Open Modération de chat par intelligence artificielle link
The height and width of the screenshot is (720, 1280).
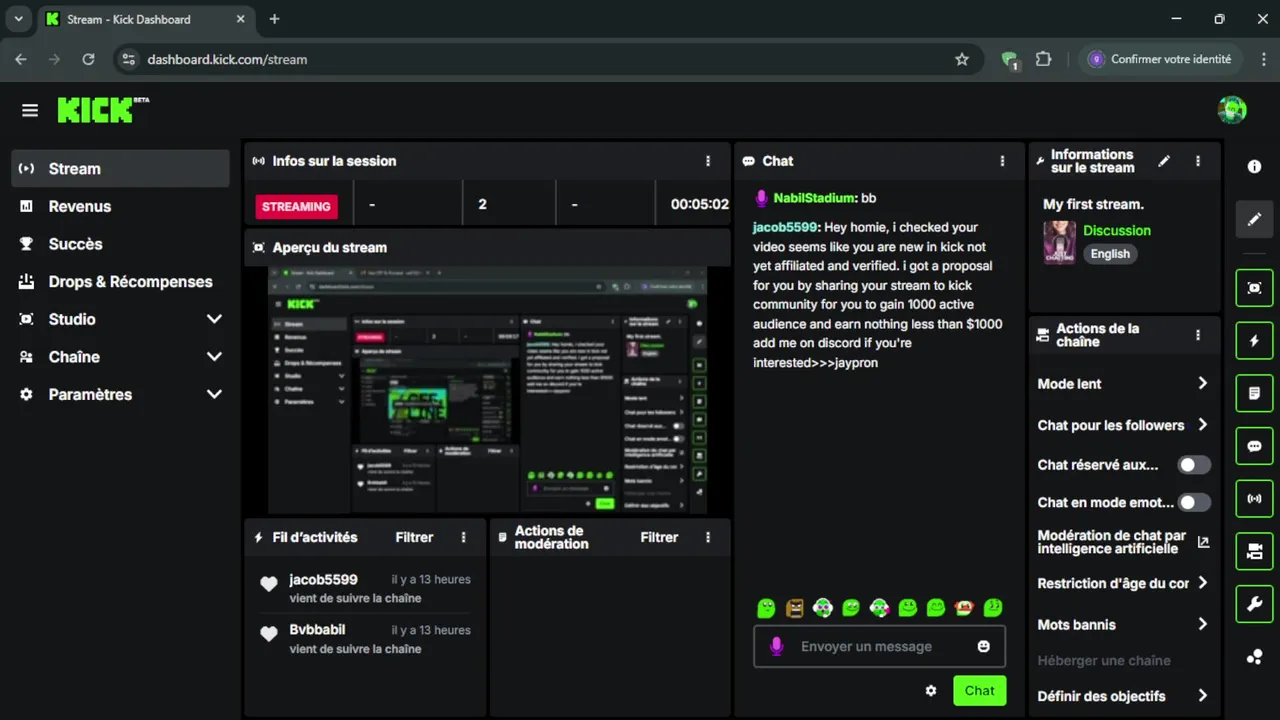[x=1123, y=542]
